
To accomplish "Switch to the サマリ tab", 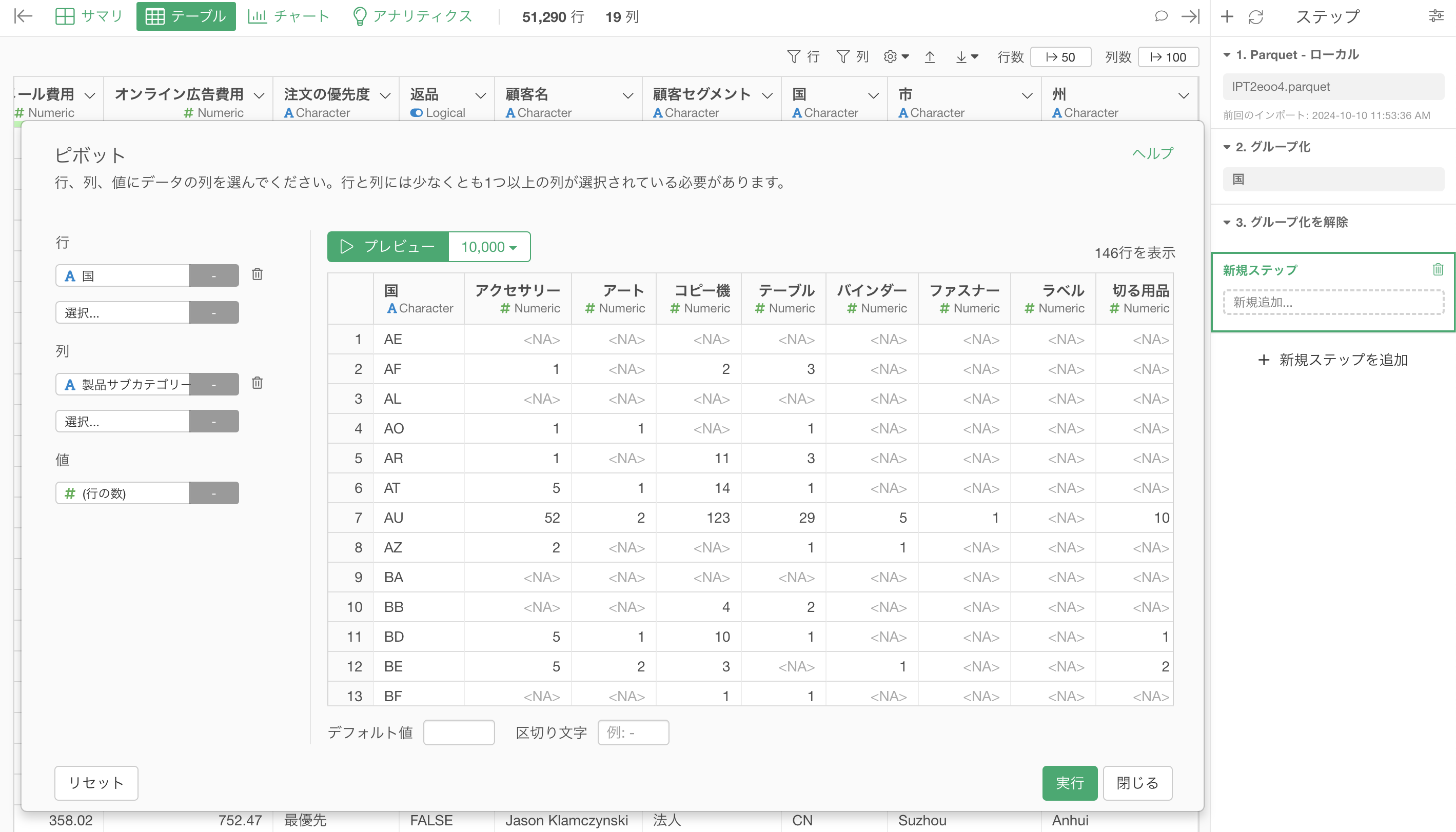I will [x=89, y=16].
